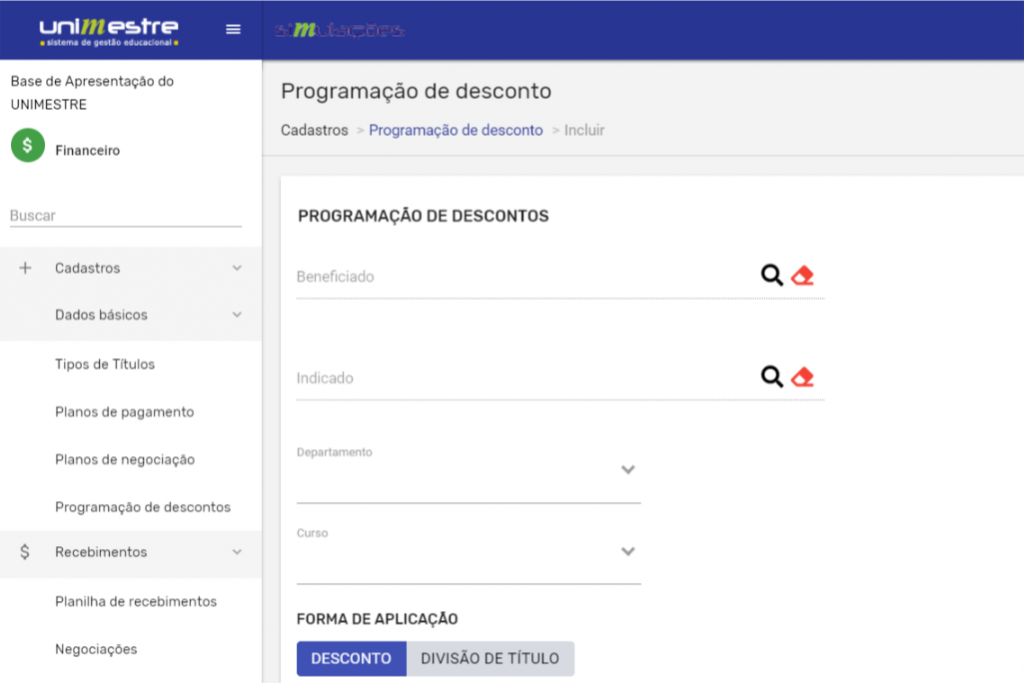Click the plus icon beside Cadastros
The image size is (1024, 683).
[x=26, y=268]
